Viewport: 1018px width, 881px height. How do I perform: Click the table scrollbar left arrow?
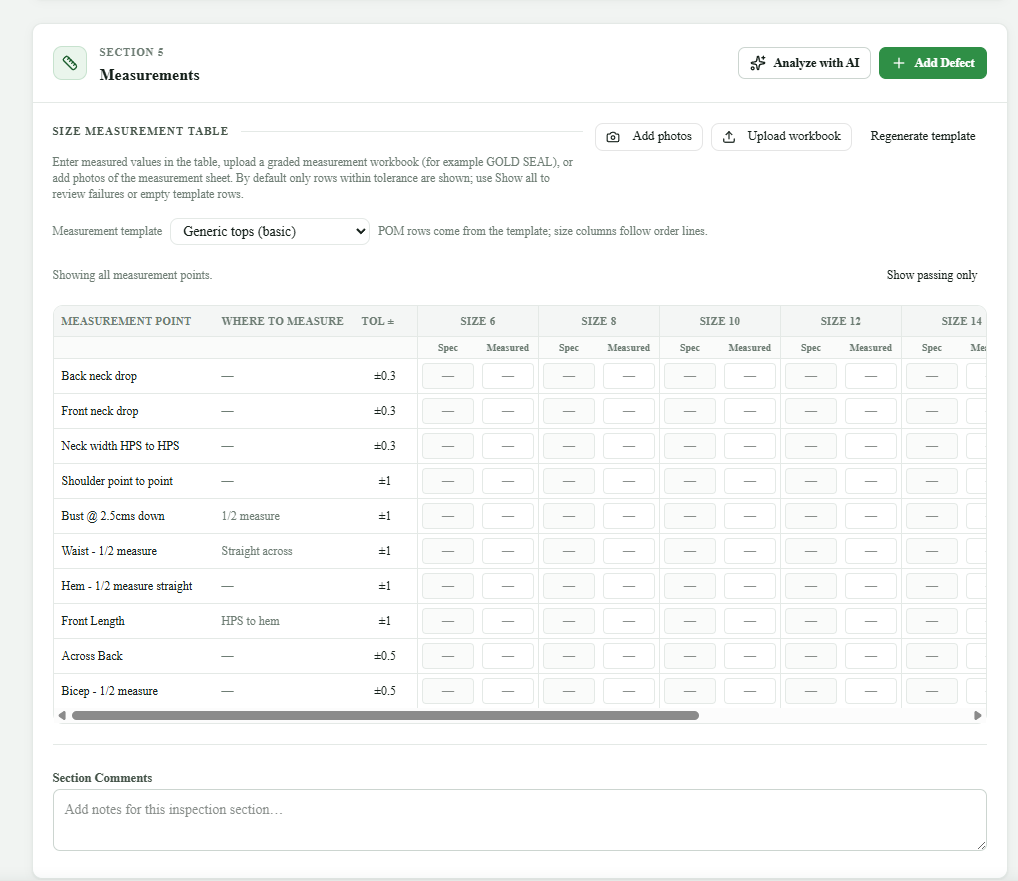62,715
